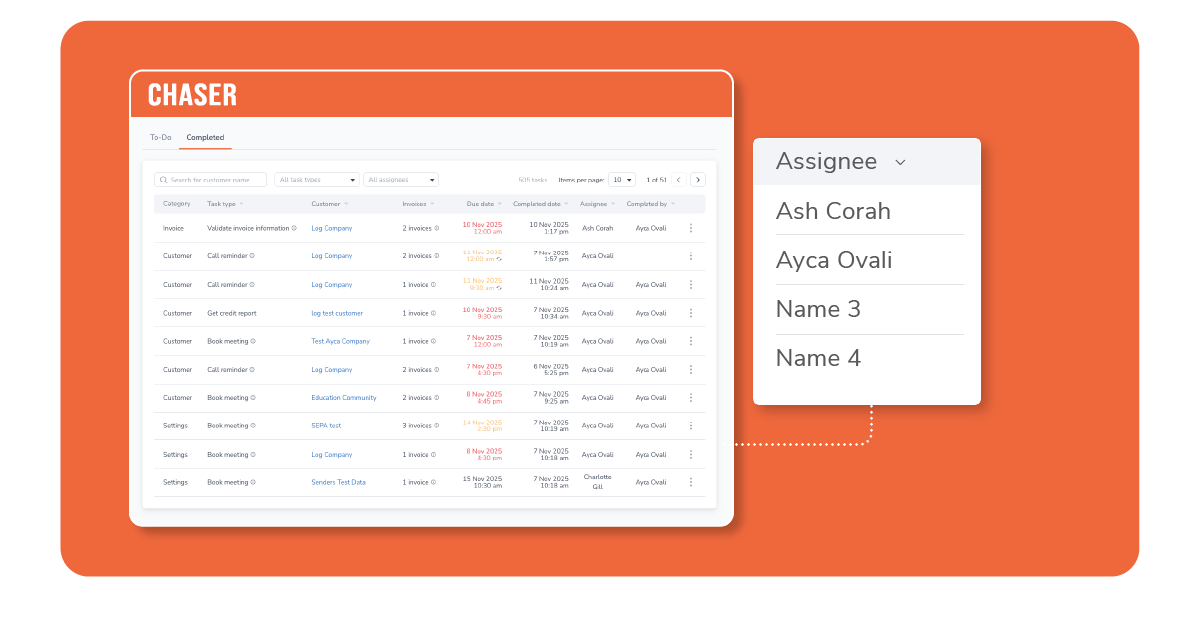The width and height of the screenshot is (1200, 620).
Task: Switch to the To-Do tab
Action: tap(161, 137)
